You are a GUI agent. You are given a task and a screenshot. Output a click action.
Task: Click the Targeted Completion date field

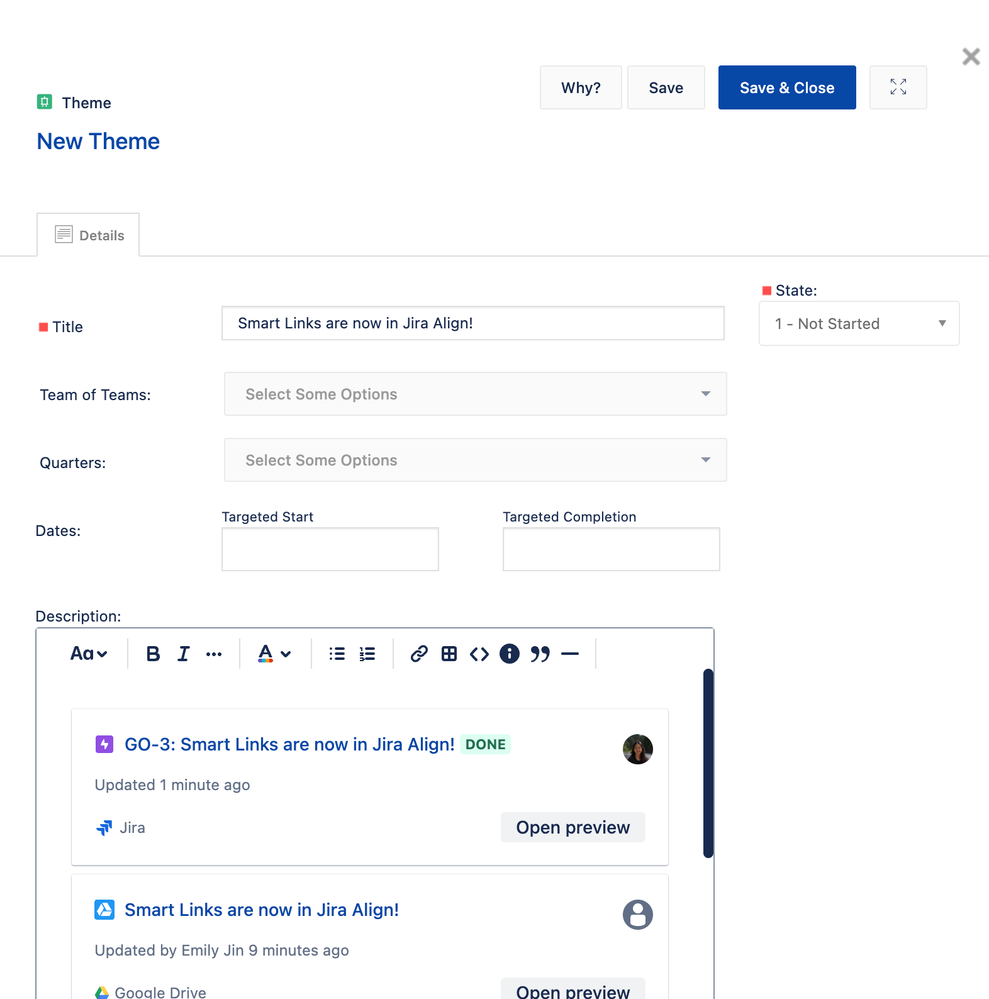(x=611, y=549)
